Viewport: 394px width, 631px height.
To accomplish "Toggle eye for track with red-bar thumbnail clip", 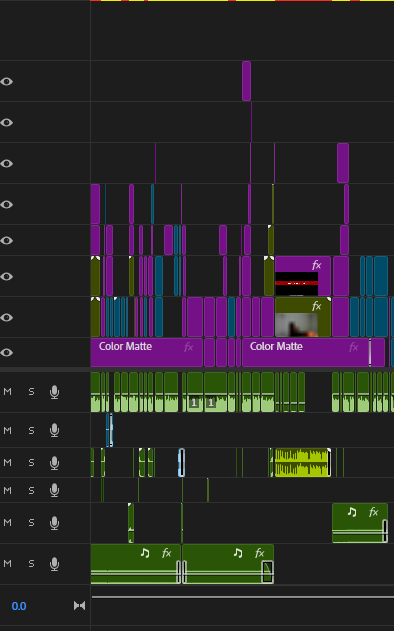I will pos(6,276).
